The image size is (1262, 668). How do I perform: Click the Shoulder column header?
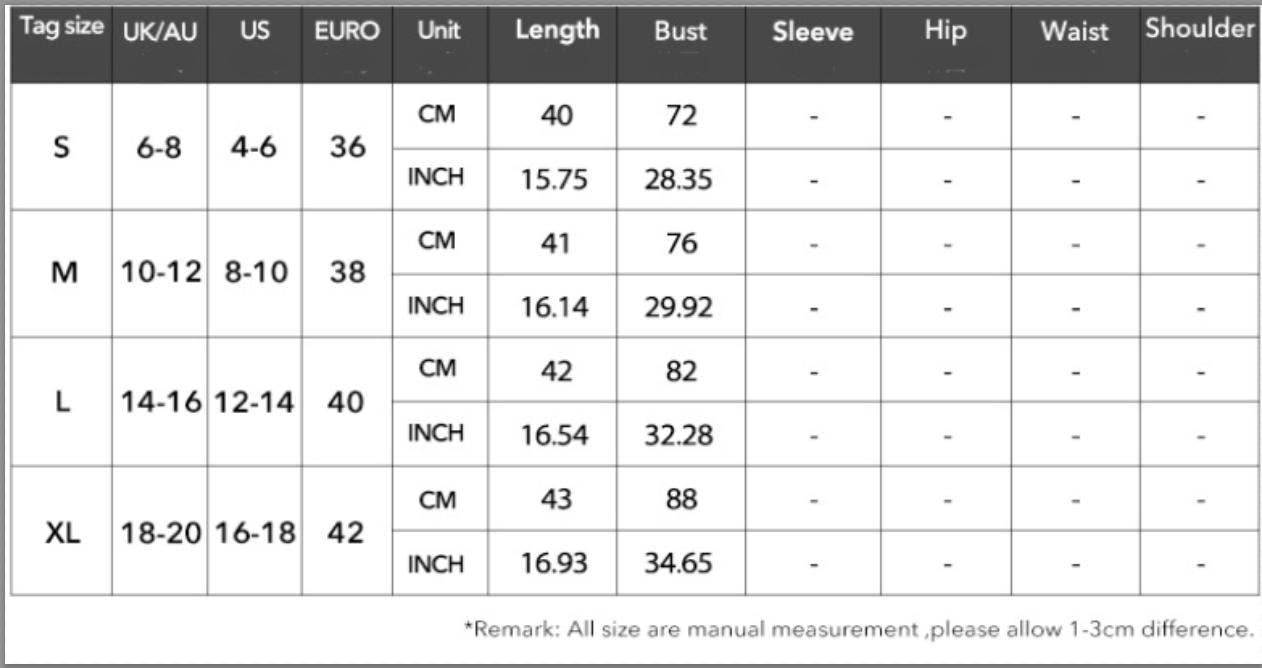tap(1200, 28)
